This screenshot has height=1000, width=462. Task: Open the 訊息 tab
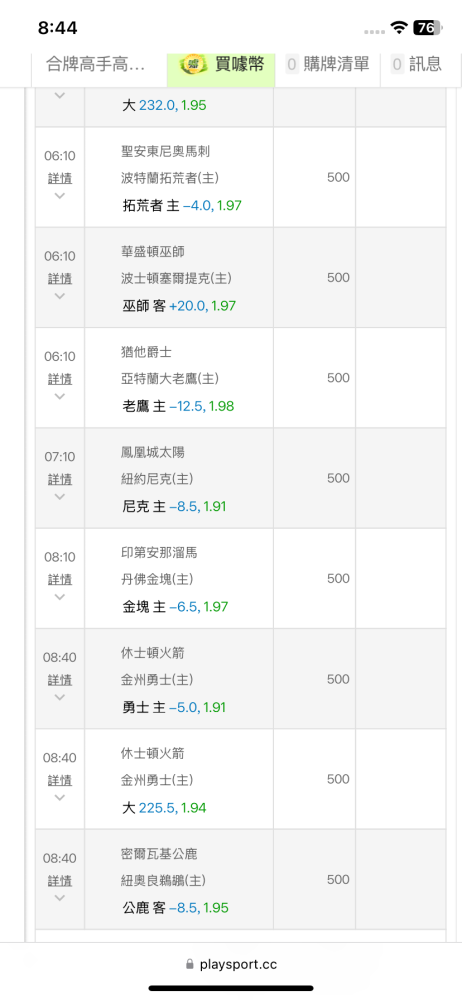pyautogui.click(x=416, y=64)
